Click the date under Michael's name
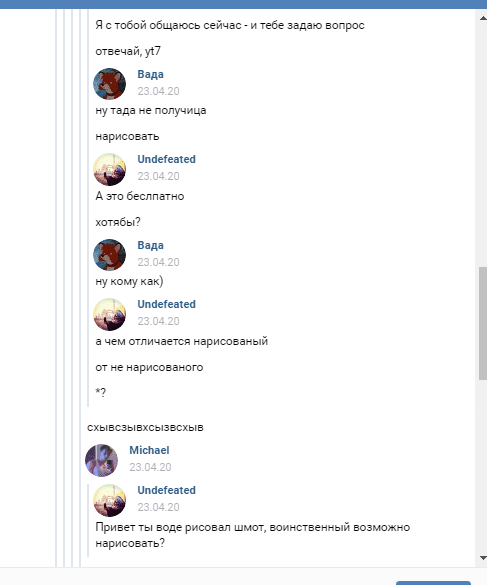Screen dimensions: 487x585 coord(150,467)
